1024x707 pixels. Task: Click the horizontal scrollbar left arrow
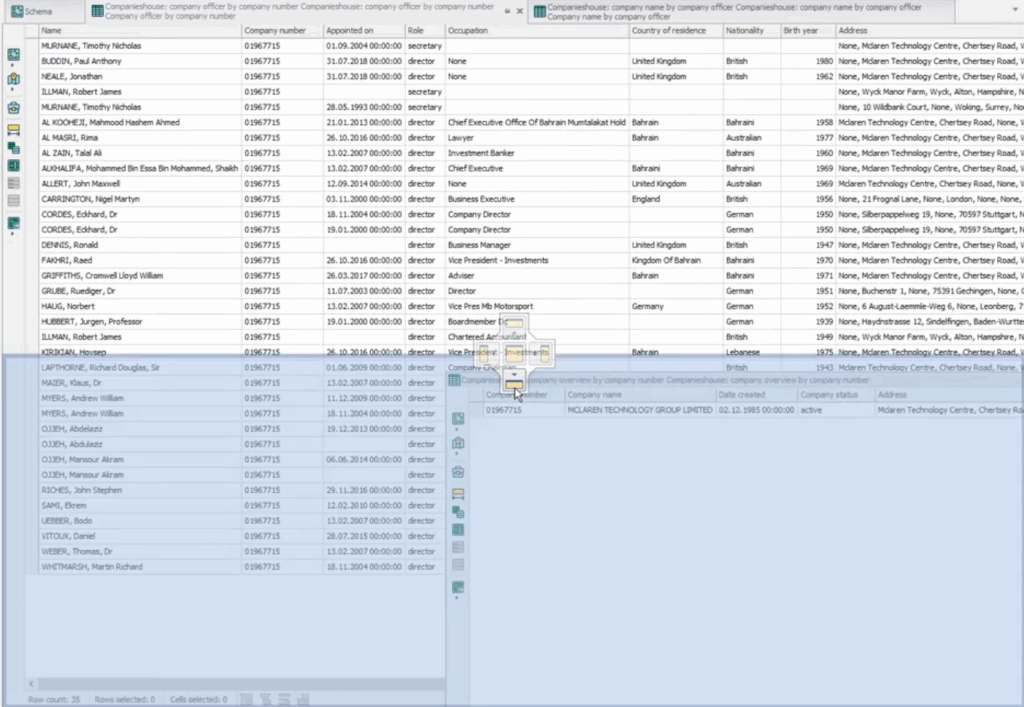32,683
